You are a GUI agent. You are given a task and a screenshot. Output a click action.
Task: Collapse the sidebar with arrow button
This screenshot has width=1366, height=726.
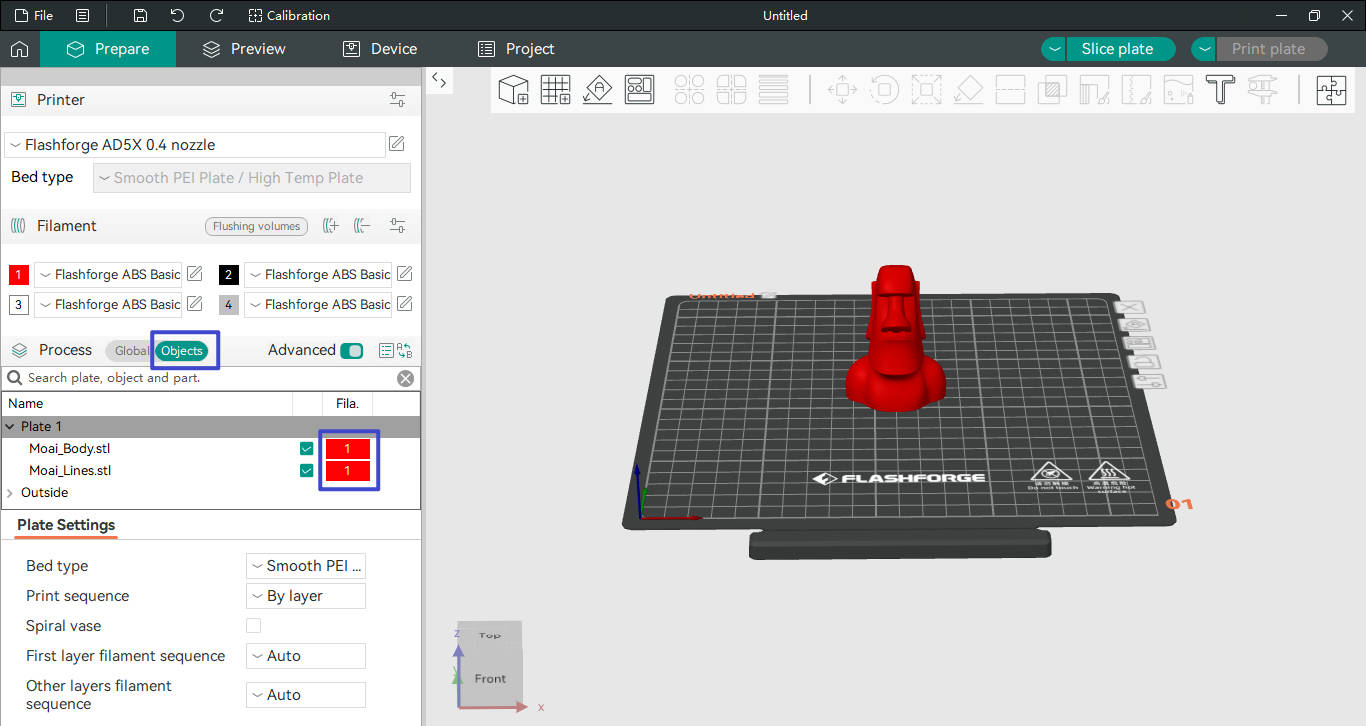(439, 81)
